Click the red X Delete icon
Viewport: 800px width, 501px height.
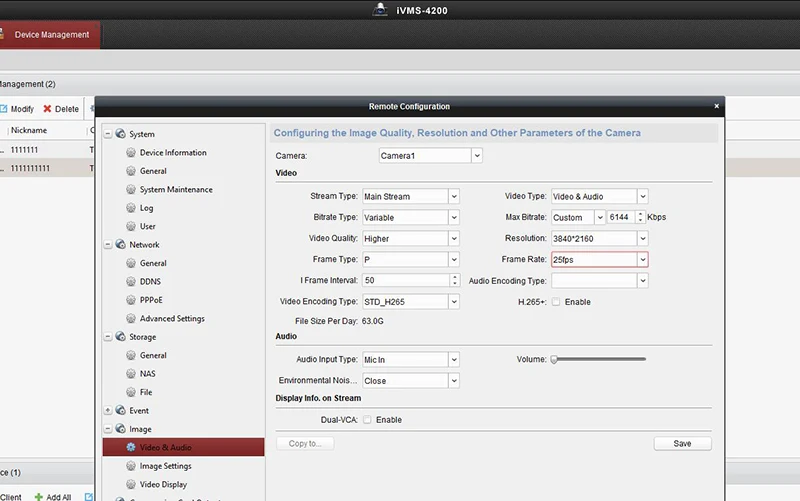click(47, 109)
